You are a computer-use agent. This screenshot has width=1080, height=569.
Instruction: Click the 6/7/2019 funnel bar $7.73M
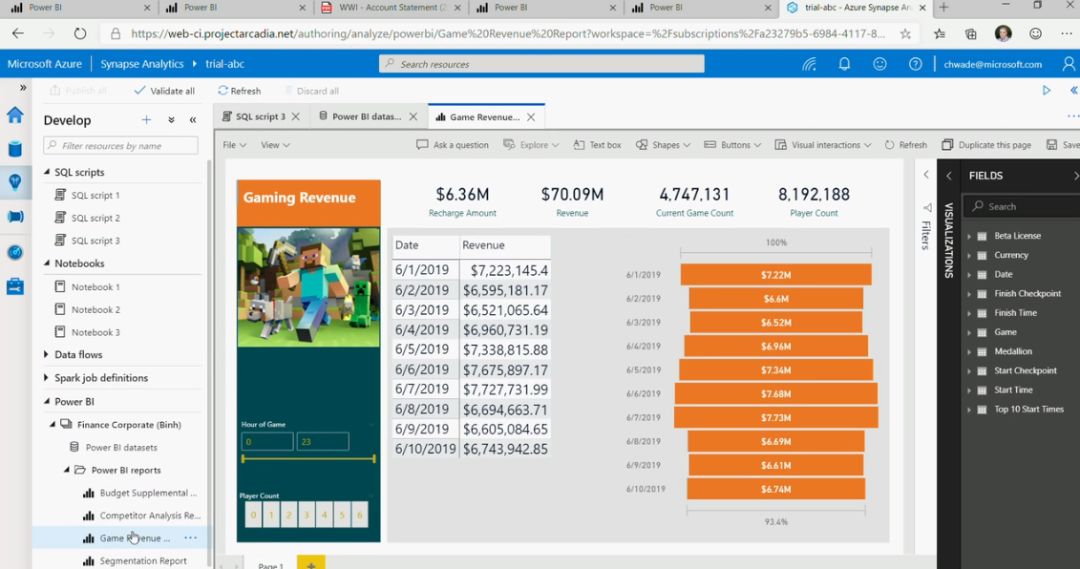tap(776, 417)
